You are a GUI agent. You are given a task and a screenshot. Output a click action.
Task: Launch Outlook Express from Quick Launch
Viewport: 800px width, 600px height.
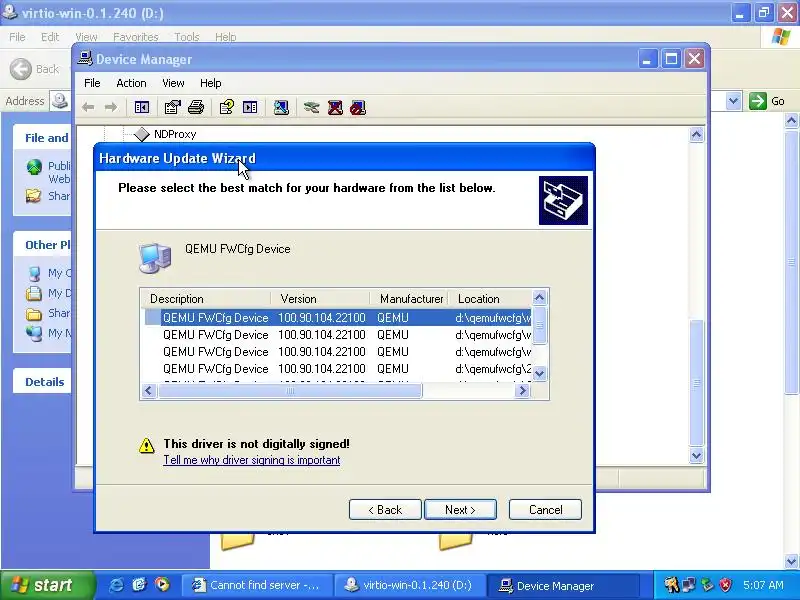tap(139, 585)
